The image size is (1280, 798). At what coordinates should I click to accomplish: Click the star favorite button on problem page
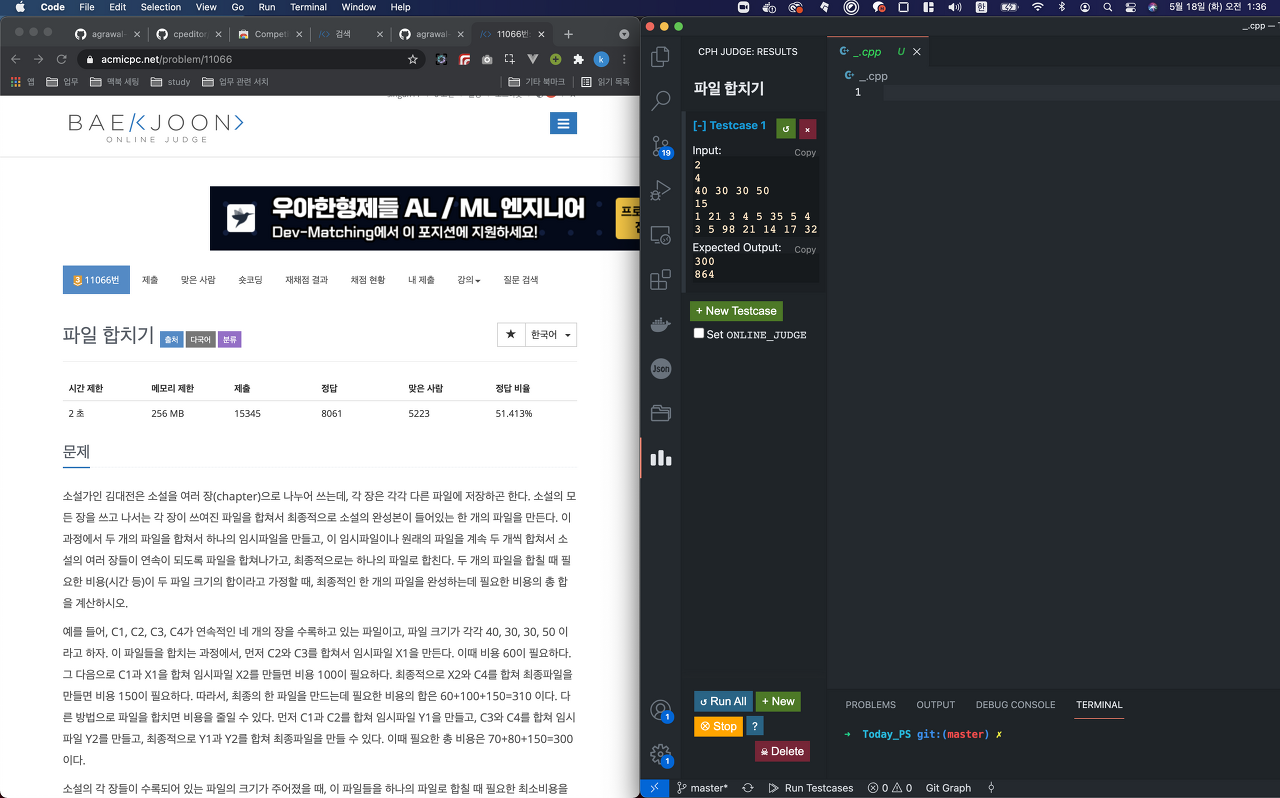pyautogui.click(x=511, y=334)
